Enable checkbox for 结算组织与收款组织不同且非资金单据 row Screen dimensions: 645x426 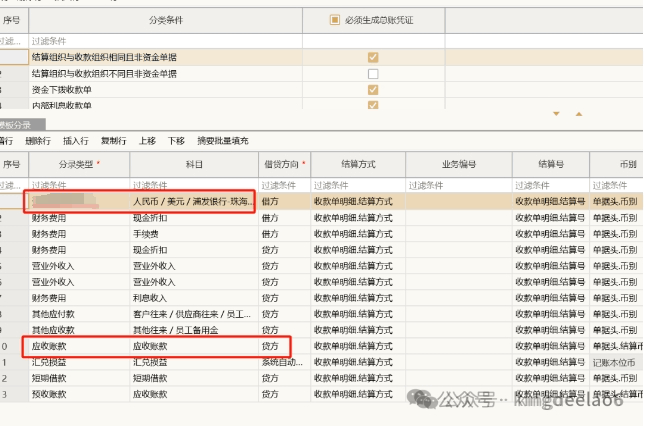click(x=373, y=74)
